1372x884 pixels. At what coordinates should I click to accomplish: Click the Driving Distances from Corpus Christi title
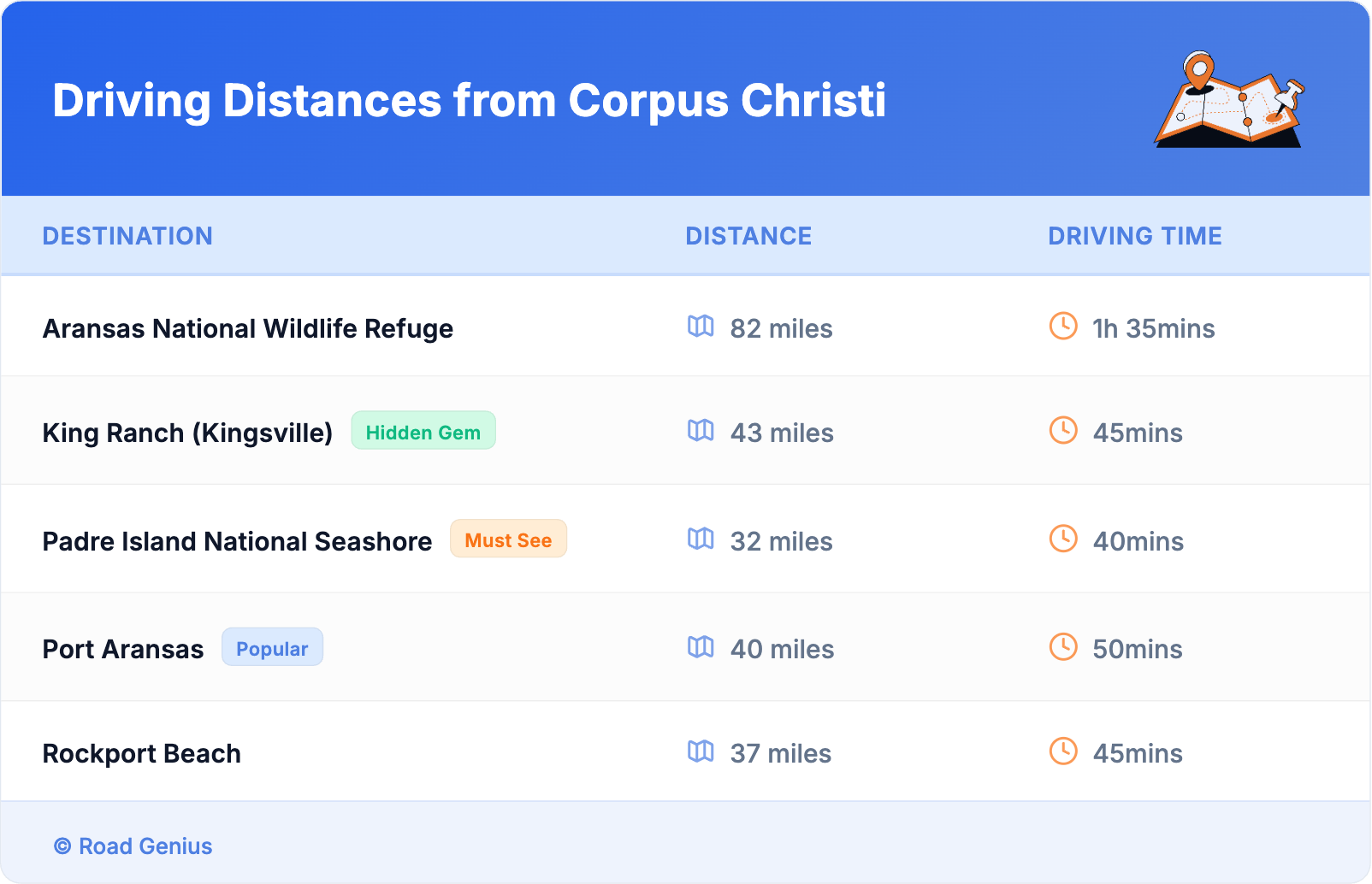[x=469, y=101]
